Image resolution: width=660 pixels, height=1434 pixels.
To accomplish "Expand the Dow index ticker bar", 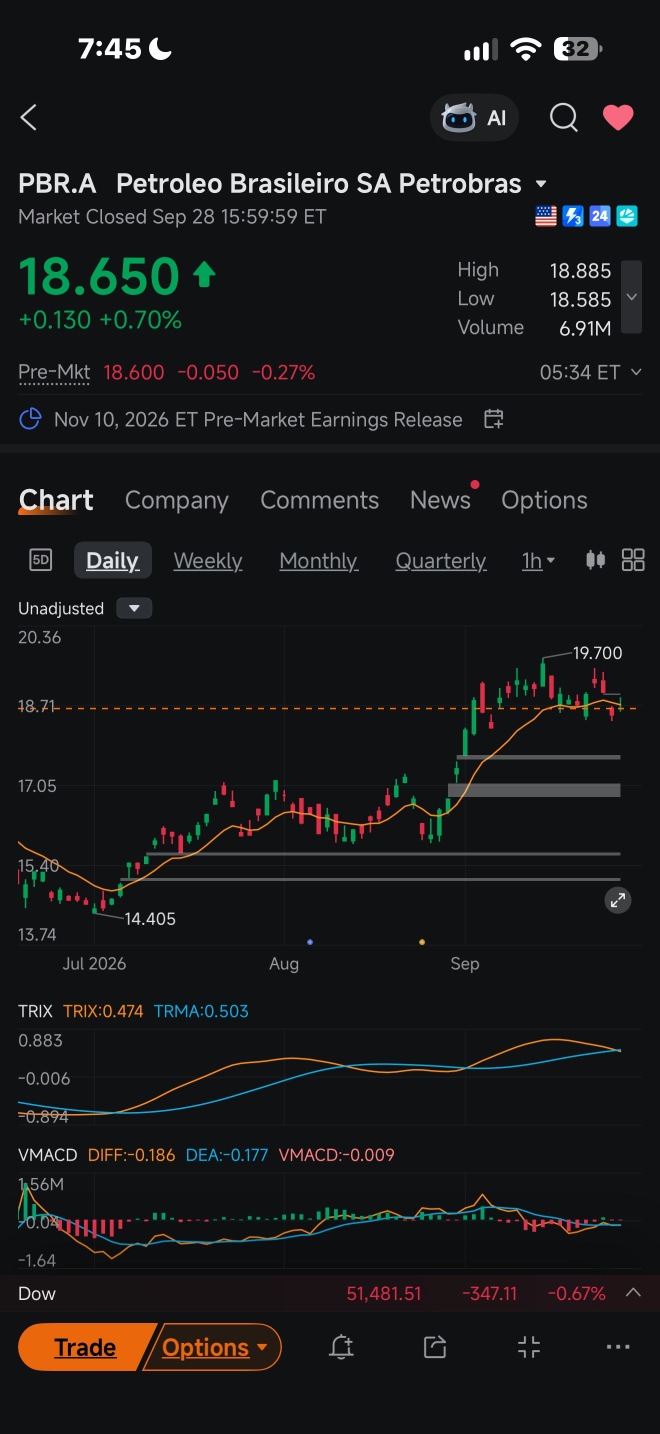I will click(633, 1293).
